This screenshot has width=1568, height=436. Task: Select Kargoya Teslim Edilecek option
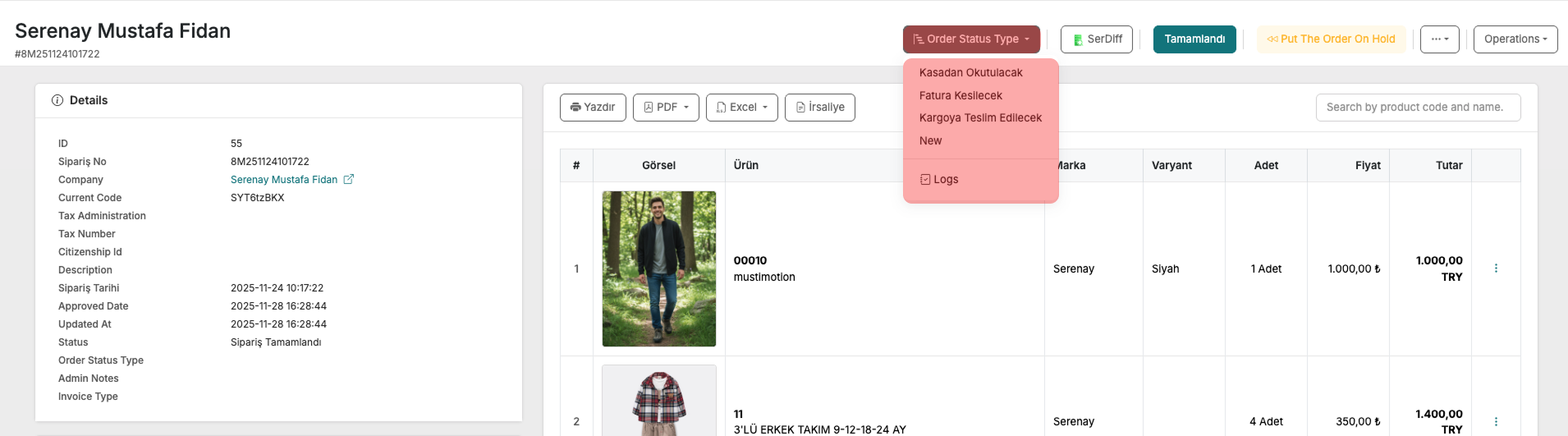coord(980,117)
